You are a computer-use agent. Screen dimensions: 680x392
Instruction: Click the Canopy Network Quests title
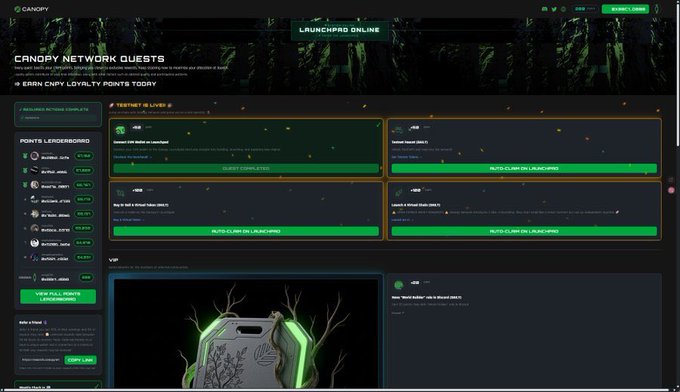pos(89,59)
